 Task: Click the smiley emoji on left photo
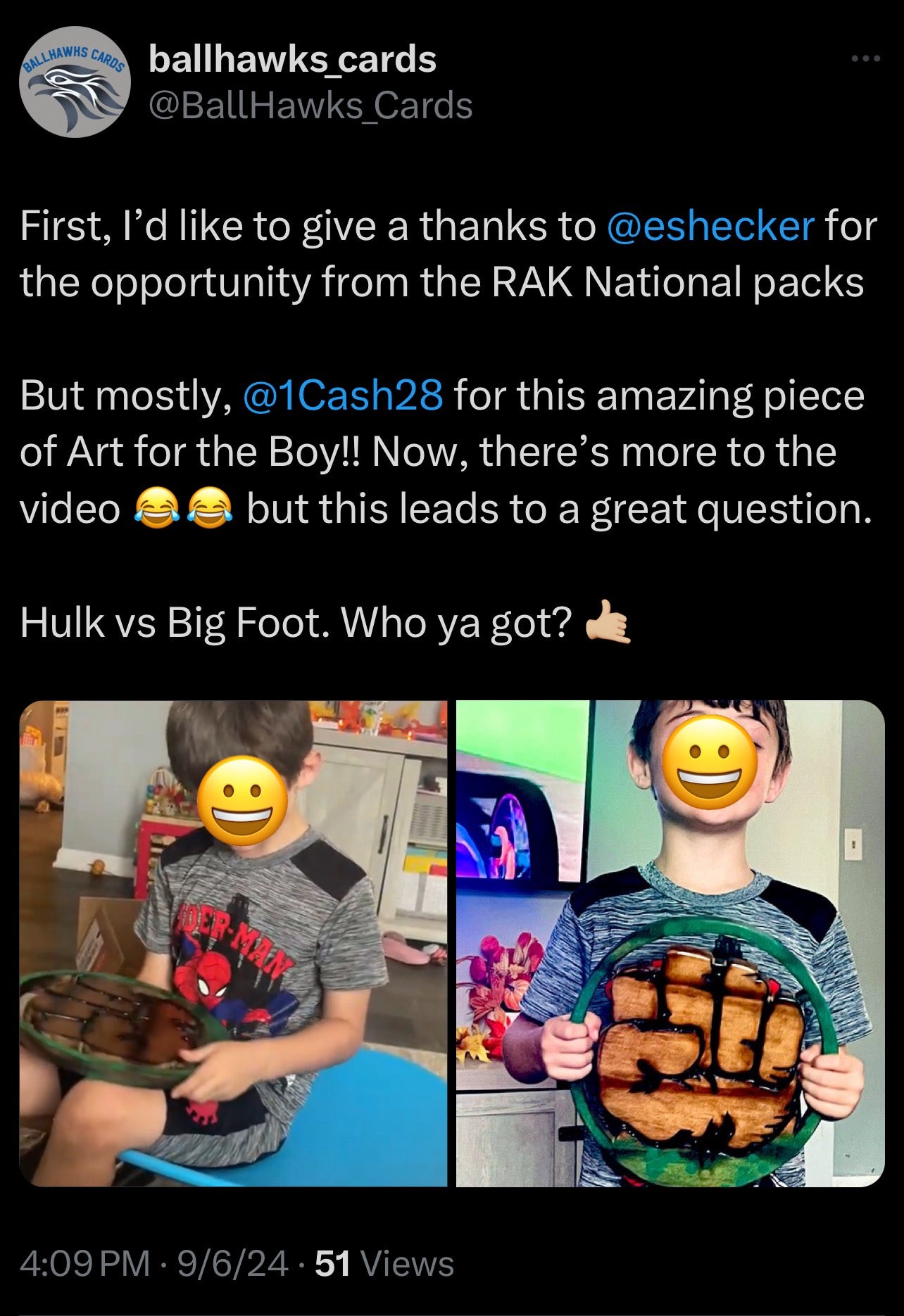pos(241,803)
